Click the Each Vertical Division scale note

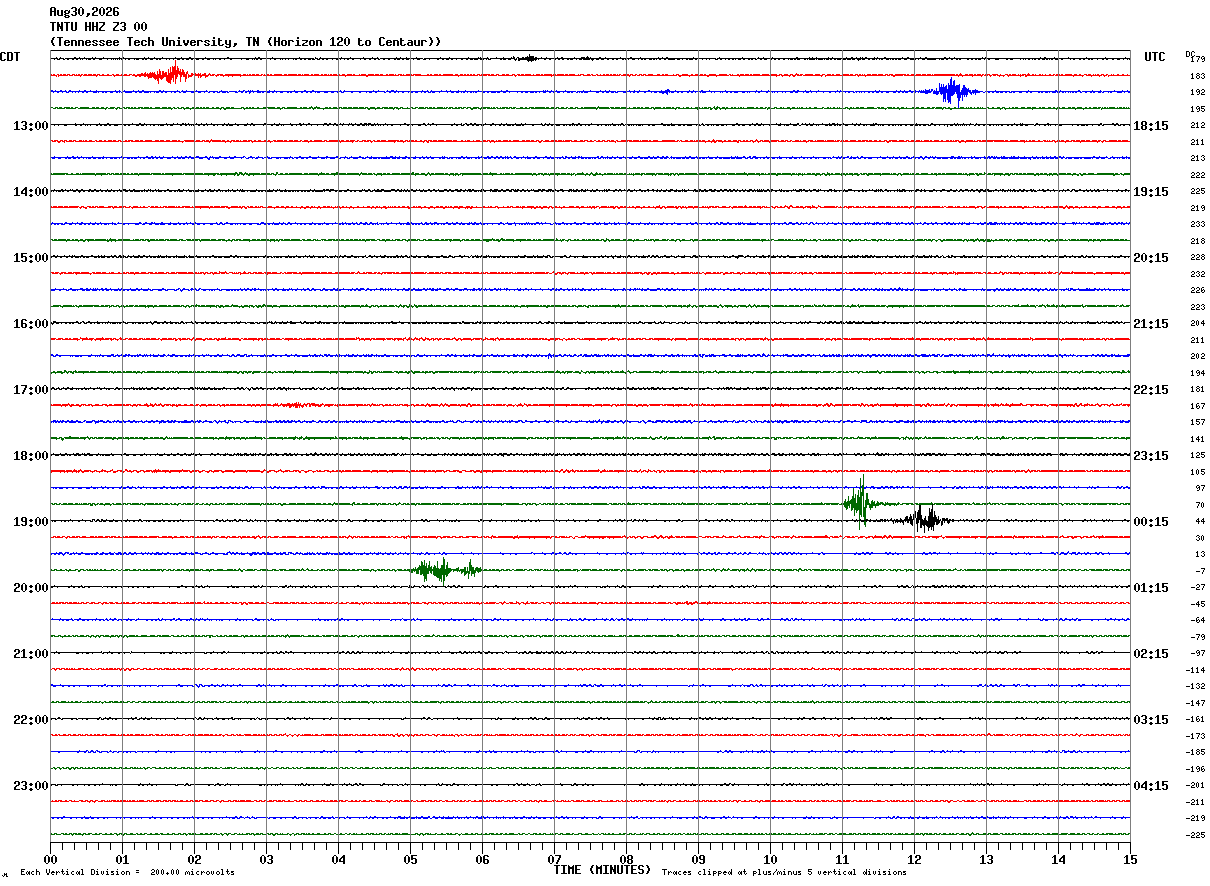pyautogui.click(x=128, y=873)
